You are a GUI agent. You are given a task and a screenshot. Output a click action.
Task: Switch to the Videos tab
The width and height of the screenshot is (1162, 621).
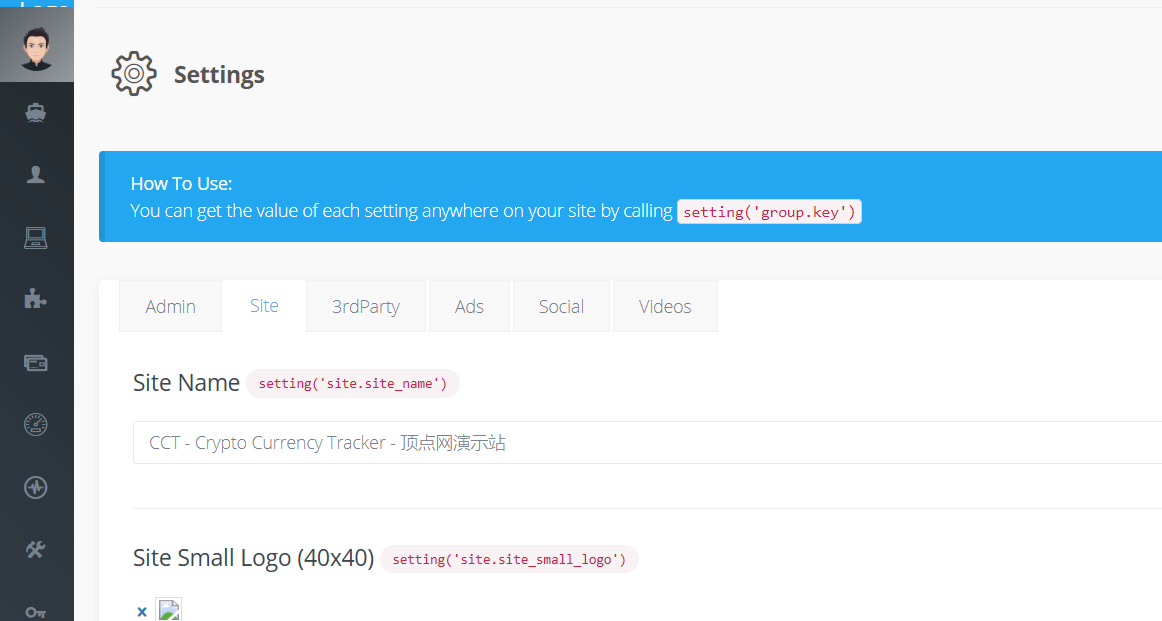pos(665,306)
